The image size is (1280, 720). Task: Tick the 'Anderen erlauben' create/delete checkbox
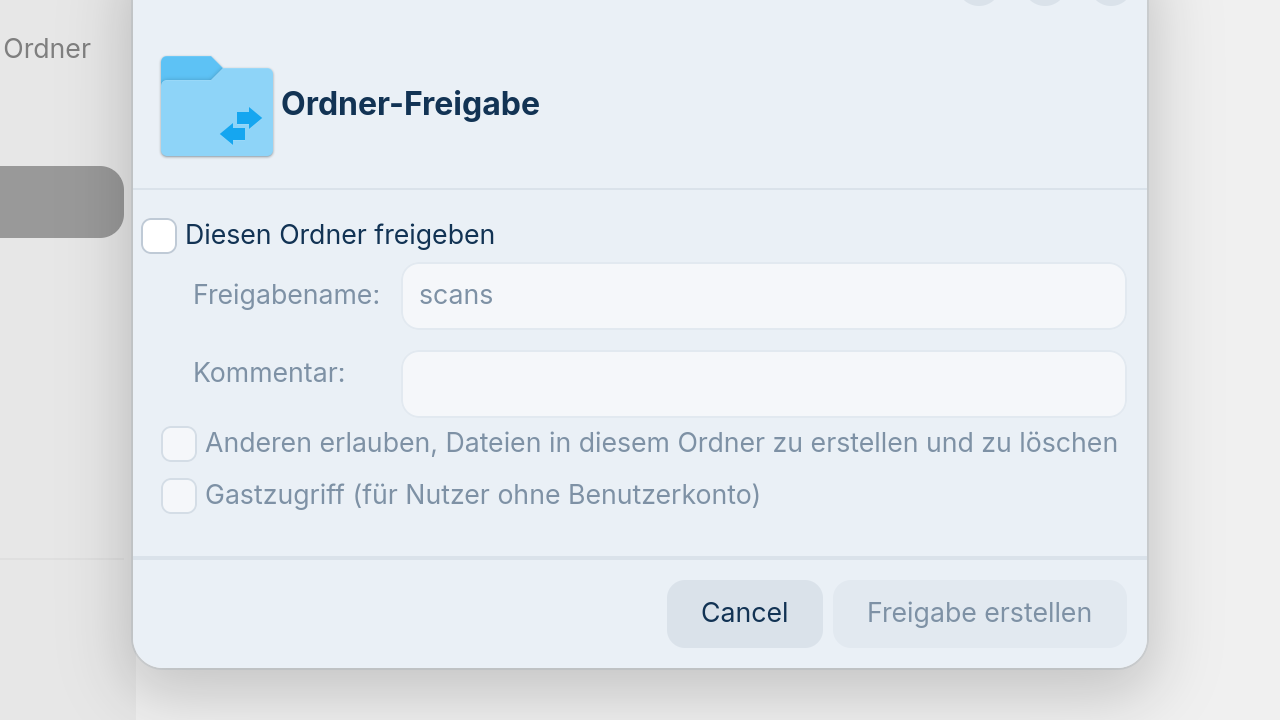(x=179, y=444)
